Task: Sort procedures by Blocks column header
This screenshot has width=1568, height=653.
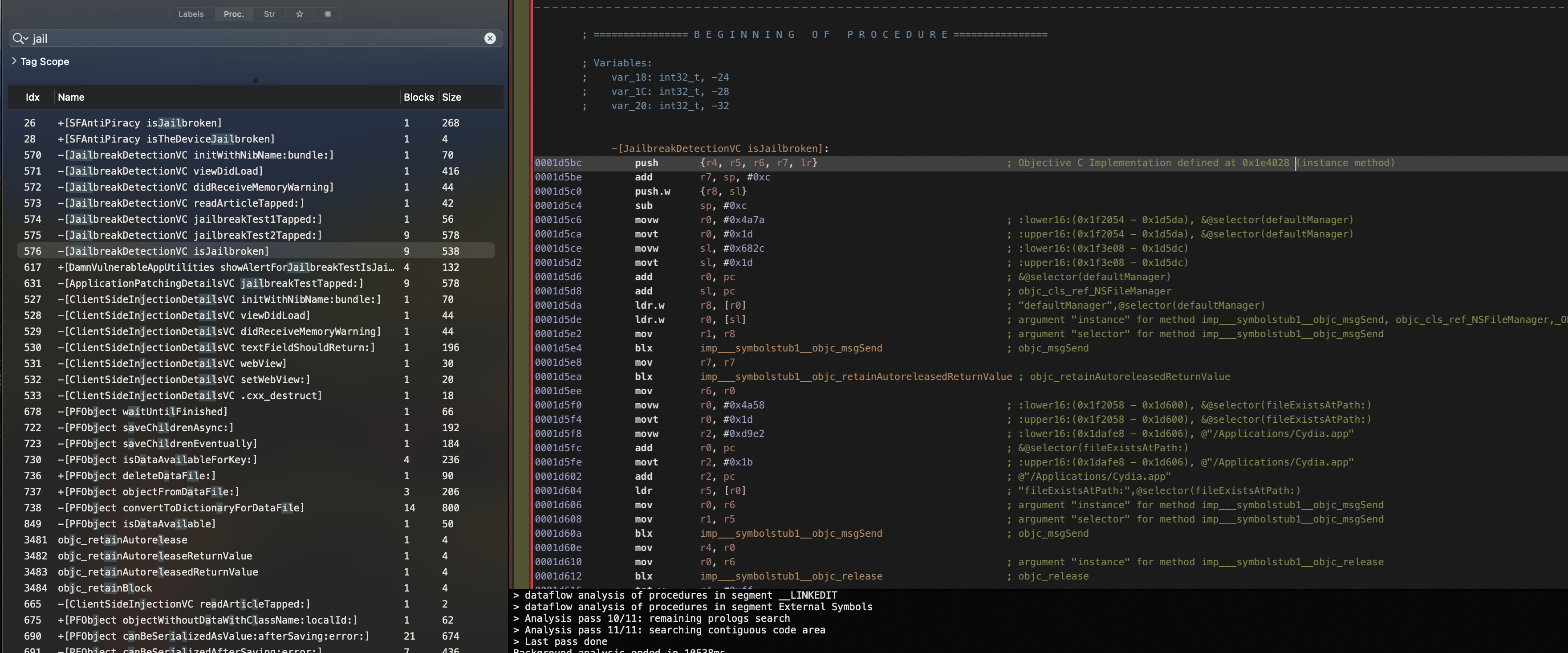Action: tap(419, 98)
